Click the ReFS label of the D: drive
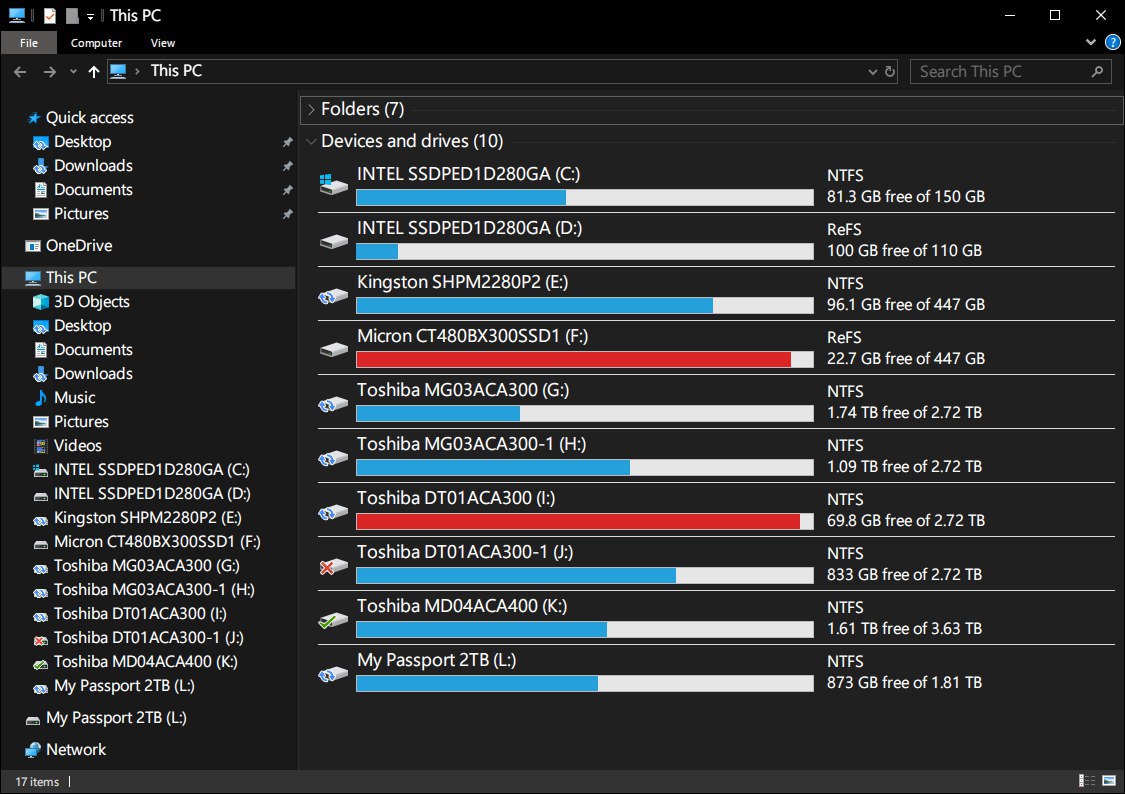This screenshot has width=1125, height=794. (x=844, y=230)
